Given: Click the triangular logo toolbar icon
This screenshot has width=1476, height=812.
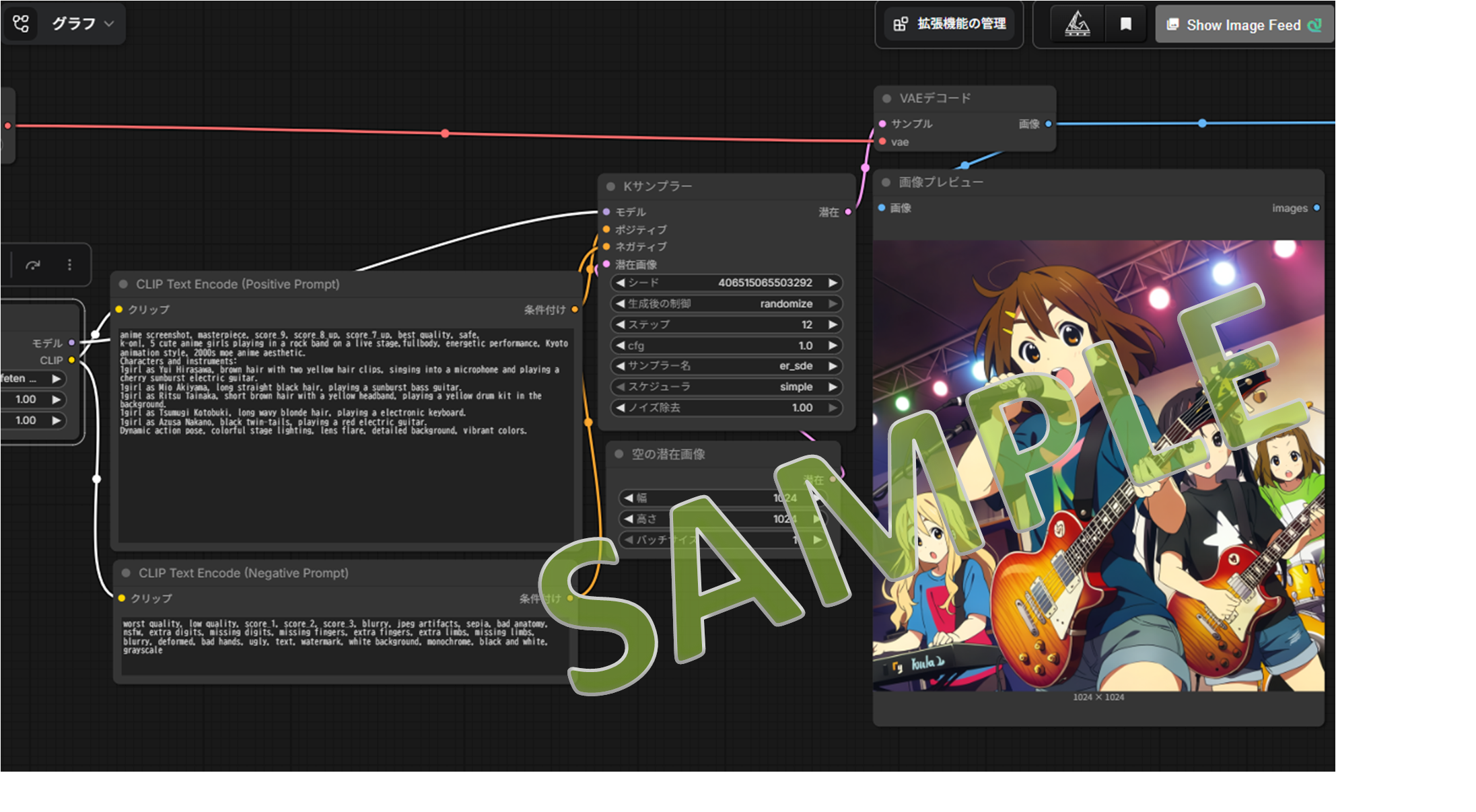Looking at the screenshot, I should pyautogui.click(x=1078, y=24).
